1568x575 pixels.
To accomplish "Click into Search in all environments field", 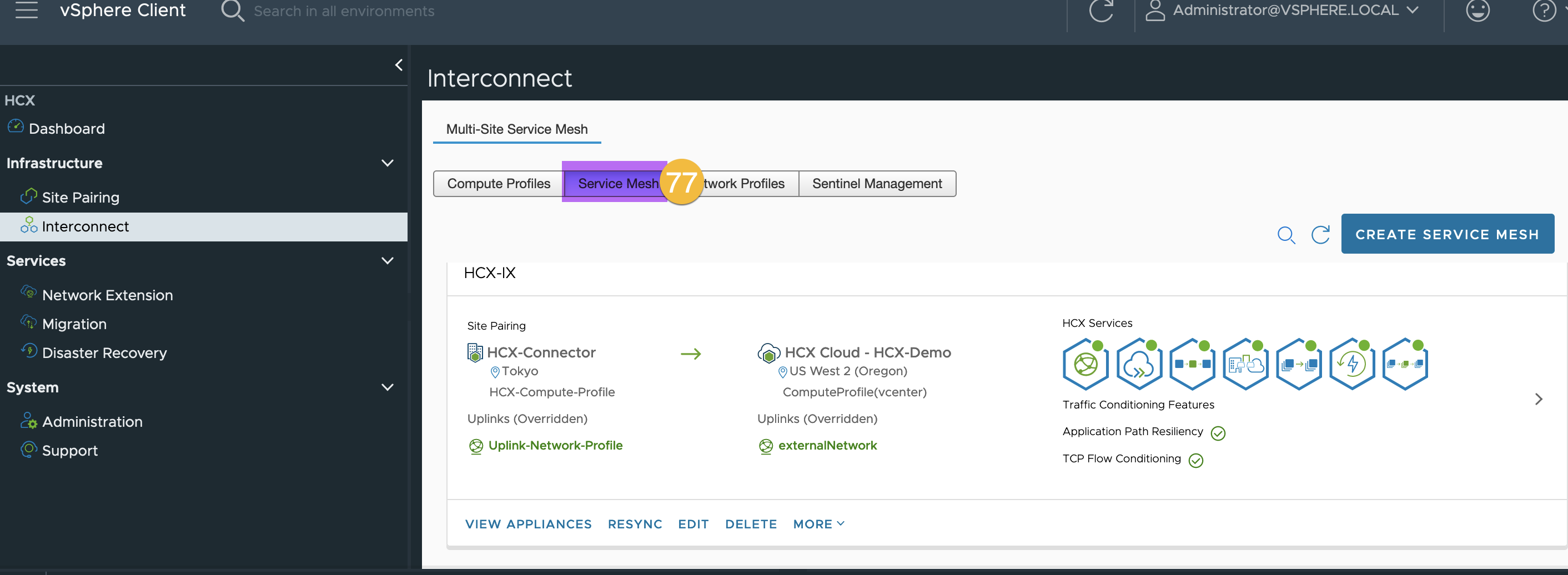I will 344,11.
